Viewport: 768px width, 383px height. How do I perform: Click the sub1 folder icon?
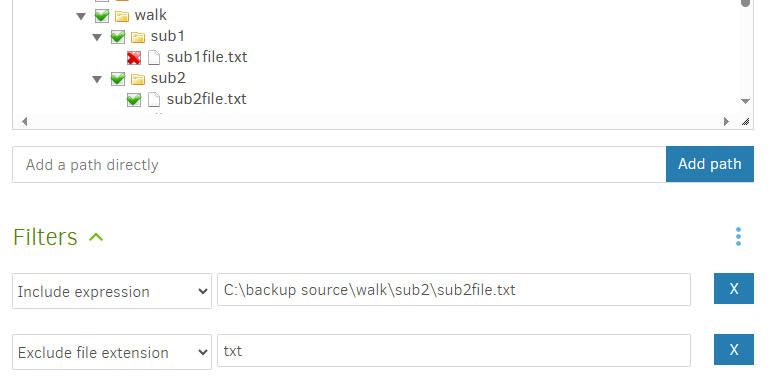point(138,37)
